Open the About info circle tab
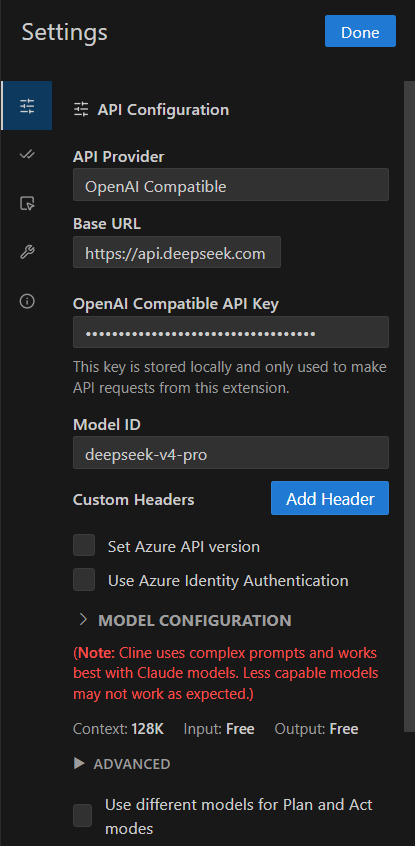415x846 pixels. tap(27, 301)
